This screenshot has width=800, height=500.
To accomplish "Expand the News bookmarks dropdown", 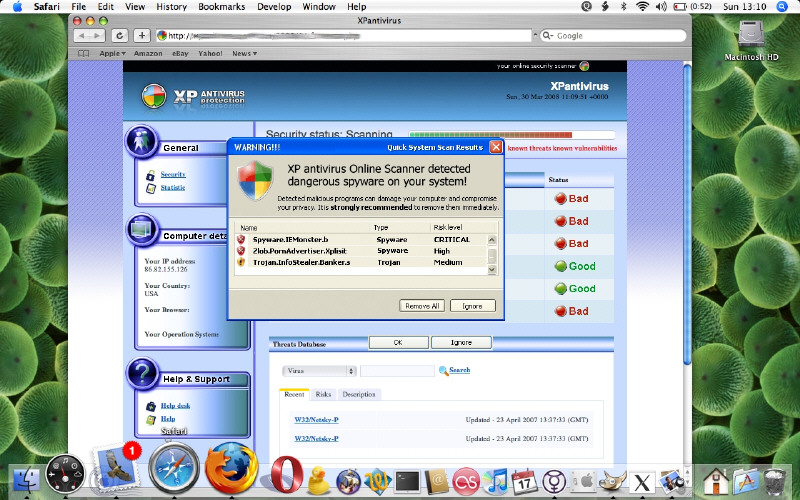I will tap(244, 54).
